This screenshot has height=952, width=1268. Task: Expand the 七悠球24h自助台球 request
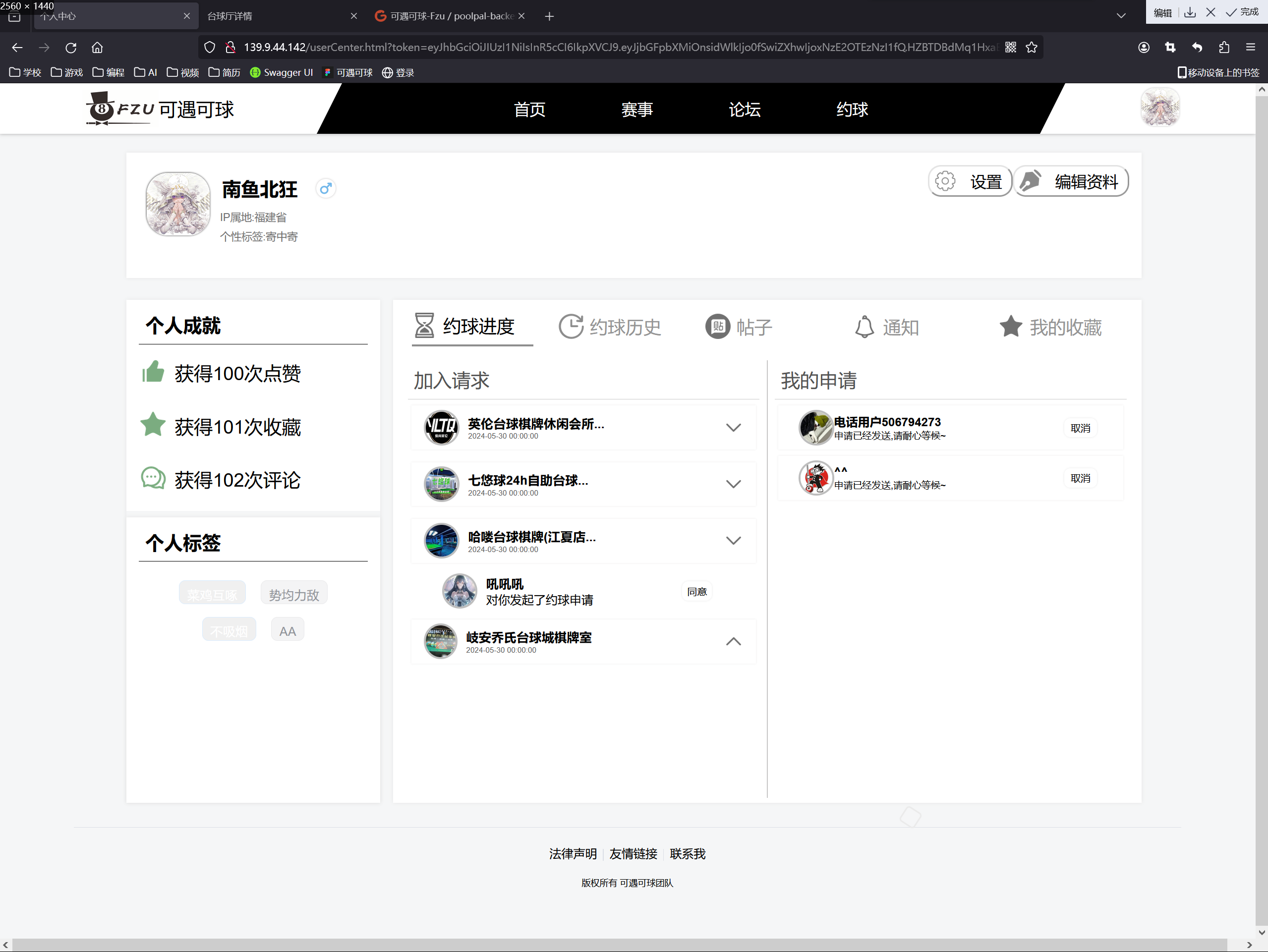click(x=733, y=484)
